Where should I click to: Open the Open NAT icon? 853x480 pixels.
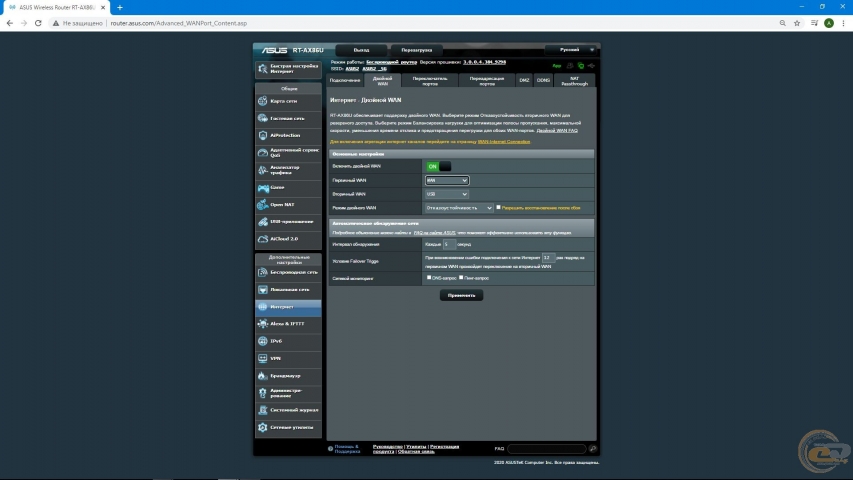[x=263, y=205]
